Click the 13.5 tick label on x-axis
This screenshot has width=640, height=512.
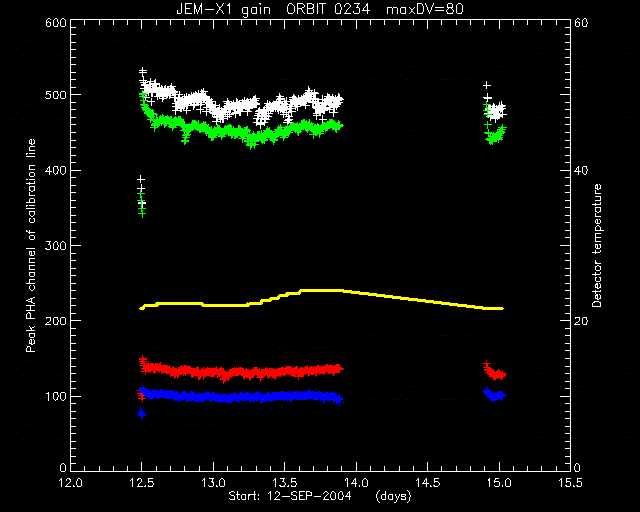(x=284, y=483)
